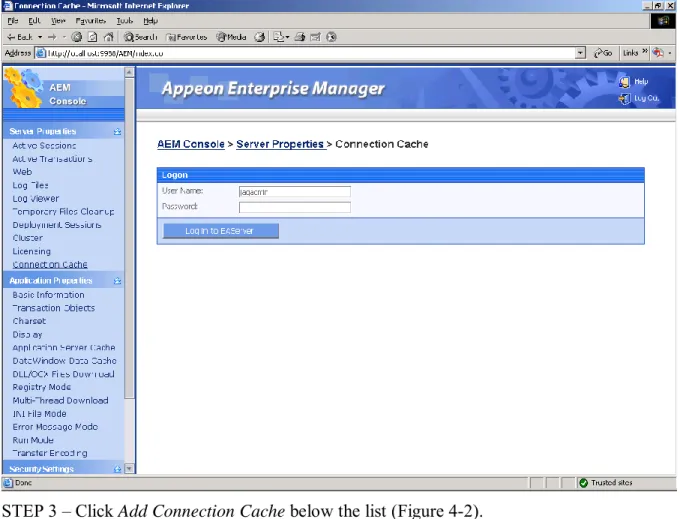Screen dimensions: 680x519
Task: Click the Refresh page icon
Action: (x=92, y=37)
